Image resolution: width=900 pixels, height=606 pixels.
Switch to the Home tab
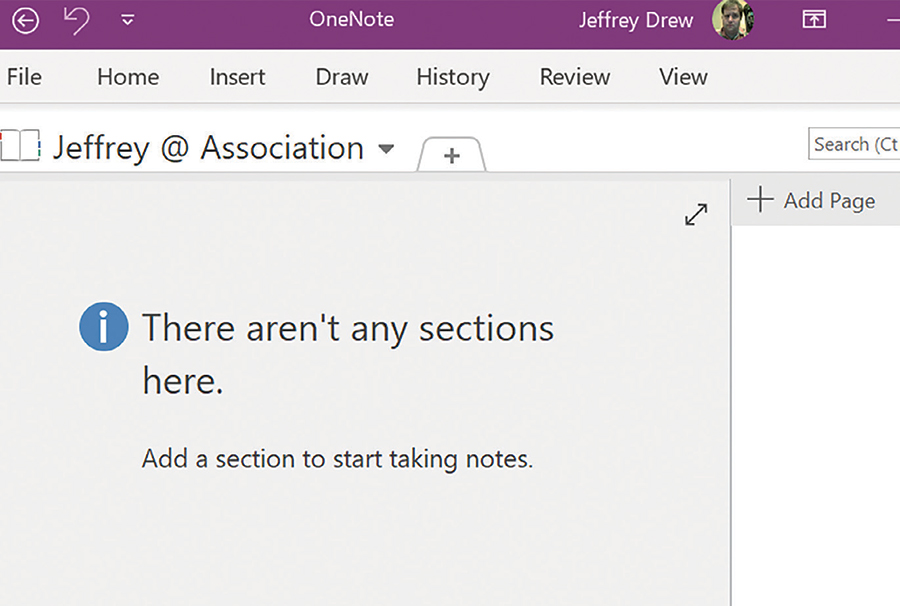coord(128,77)
